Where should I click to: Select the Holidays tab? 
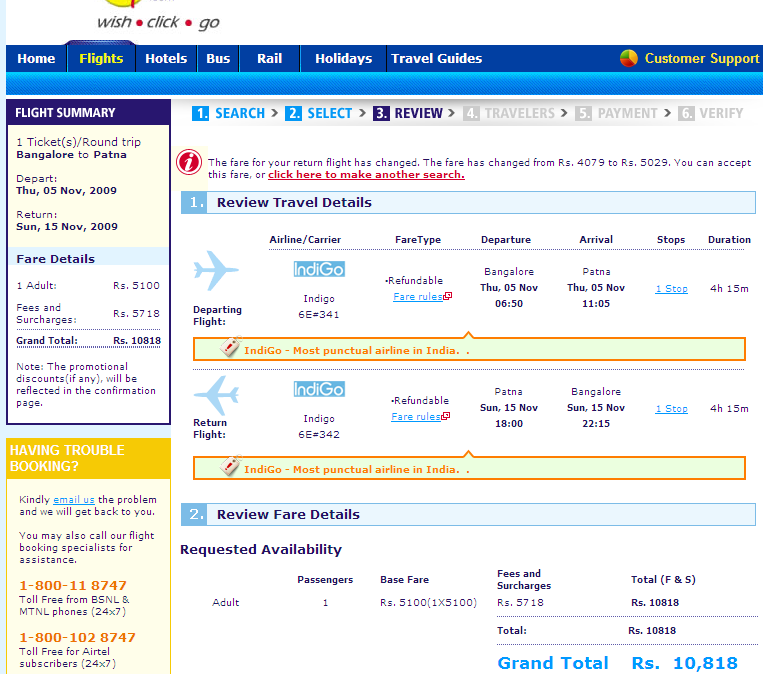click(344, 58)
